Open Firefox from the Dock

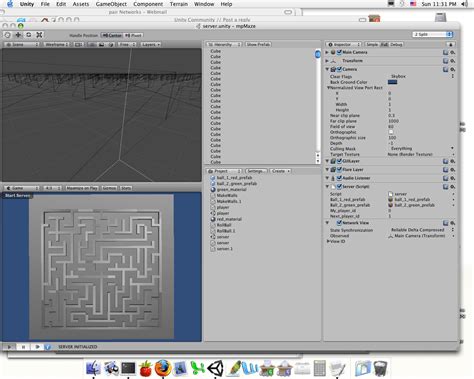pos(163,368)
